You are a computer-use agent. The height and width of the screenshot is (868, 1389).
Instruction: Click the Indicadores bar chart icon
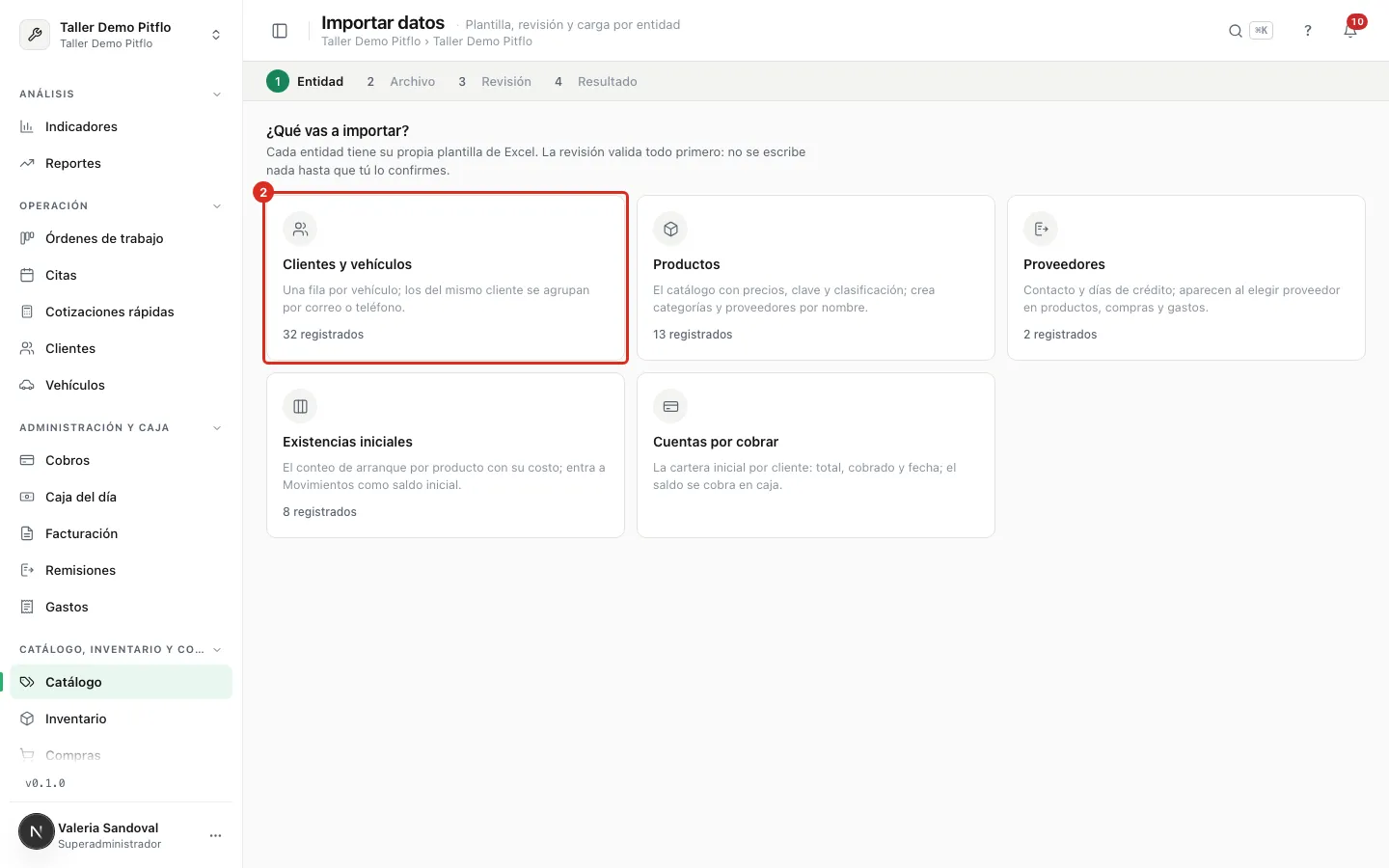(27, 126)
